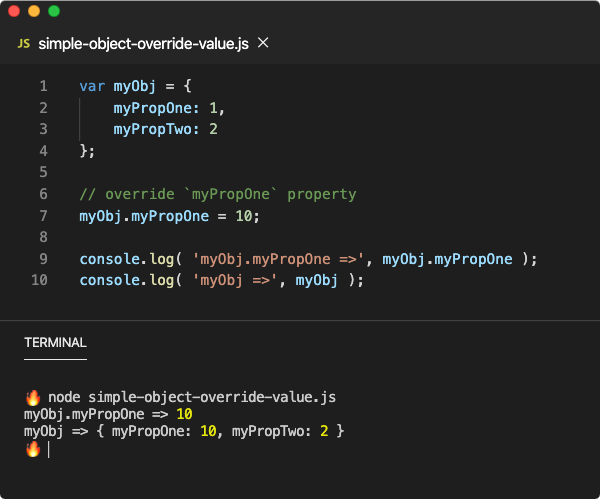This screenshot has height=499, width=600.
Task: Click the 'var' keyword on line 1
Action: [92, 86]
